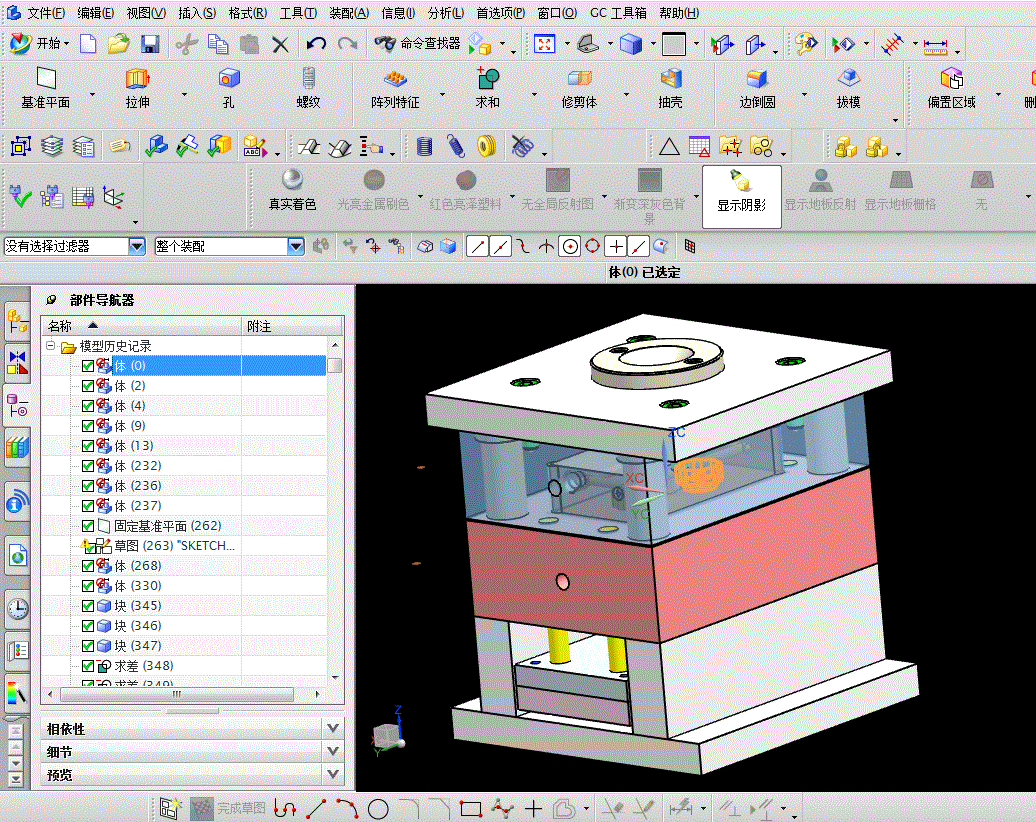Click the 孔 hole feature icon
This screenshot has width=1036, height=822.
(229, 88)
